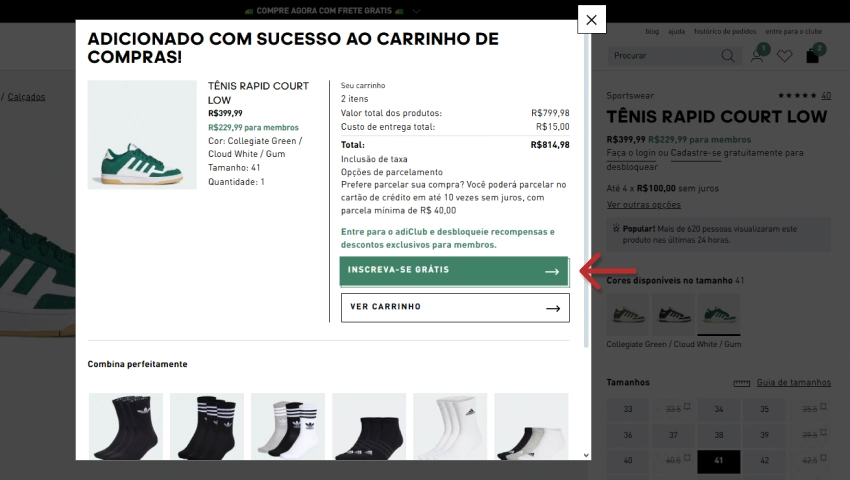Open the 'ajuda' menu link
The width and height of the screenshot is (850, 480).
[x=677, y=33]
